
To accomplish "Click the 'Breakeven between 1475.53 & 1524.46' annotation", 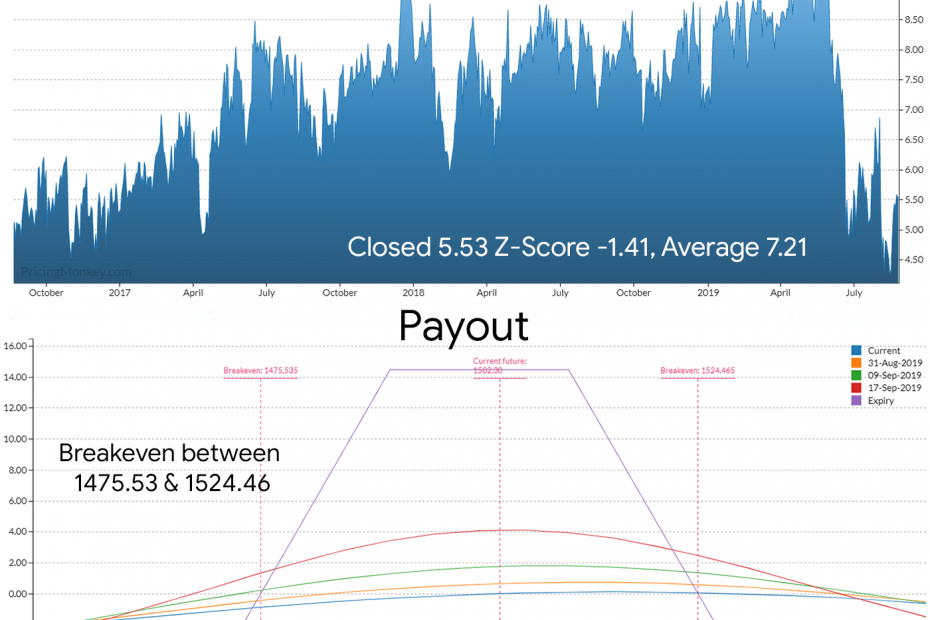I will tap(170, 468).
